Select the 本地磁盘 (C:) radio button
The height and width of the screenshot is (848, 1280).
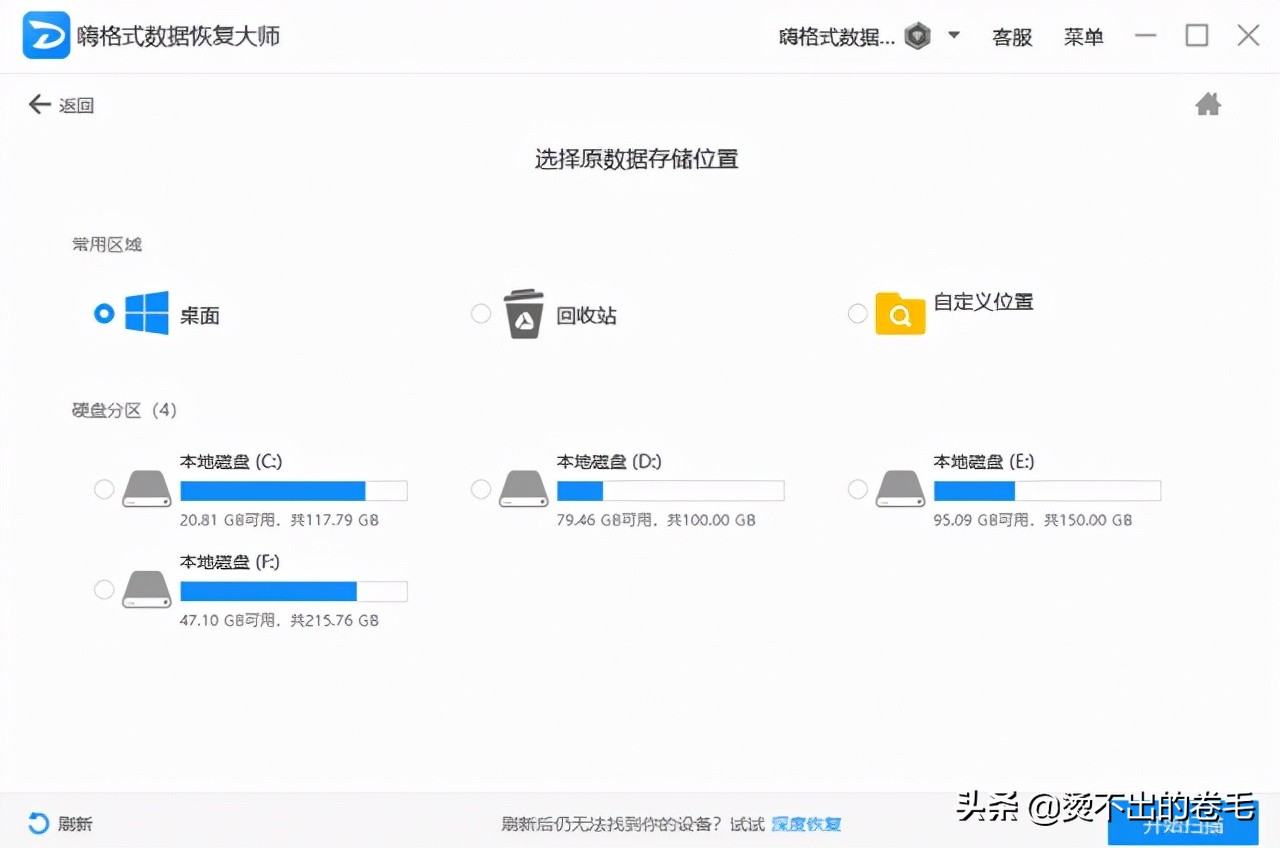point(104,489)
